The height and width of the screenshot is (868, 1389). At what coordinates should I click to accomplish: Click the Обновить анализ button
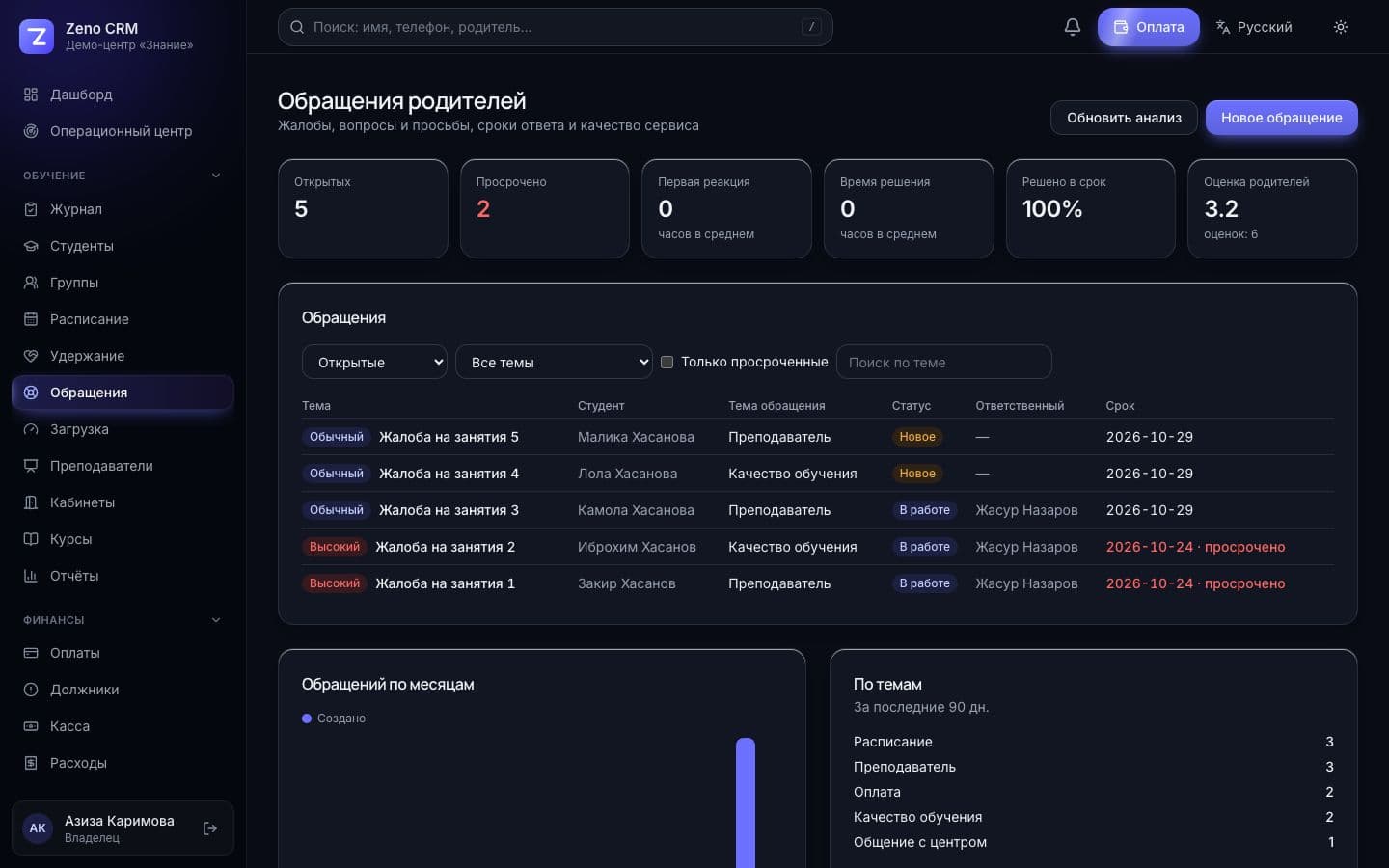point(1124,118)
